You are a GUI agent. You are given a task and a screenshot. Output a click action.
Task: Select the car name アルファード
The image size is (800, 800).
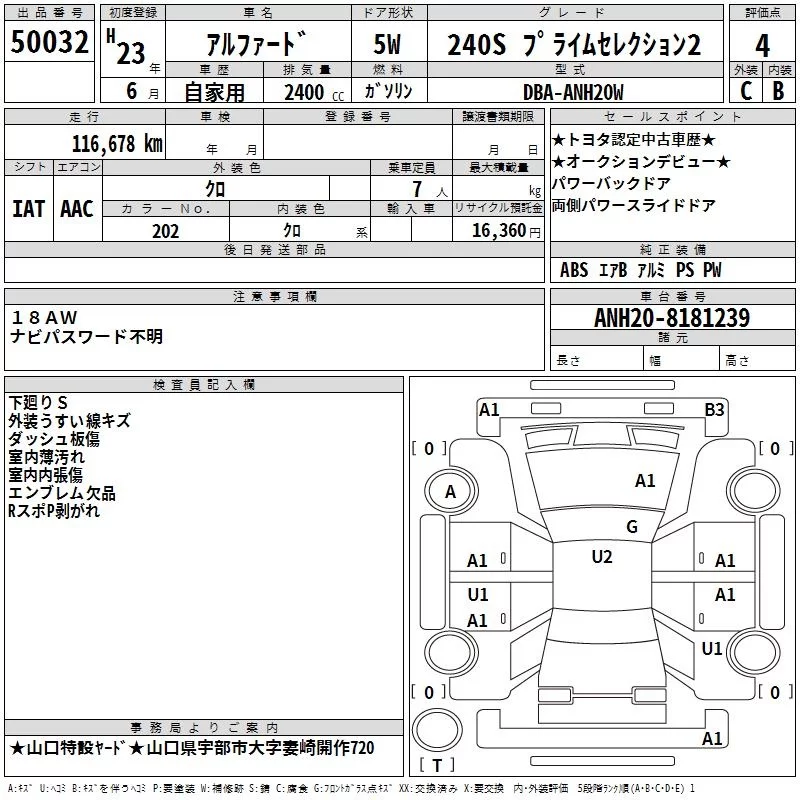click(257, 43)
